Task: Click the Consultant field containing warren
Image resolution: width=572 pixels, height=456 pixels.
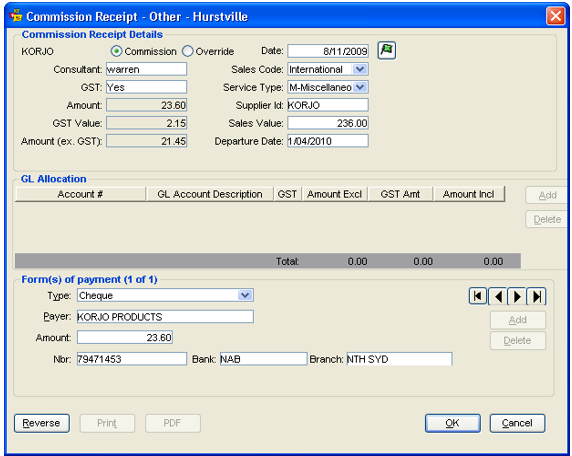Action: [146, 69]
